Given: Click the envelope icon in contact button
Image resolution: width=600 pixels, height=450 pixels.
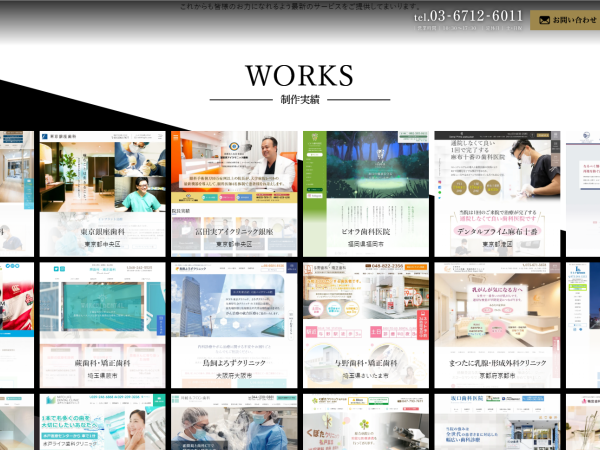Looking at the screenshot, I should (x=544, y=20).
